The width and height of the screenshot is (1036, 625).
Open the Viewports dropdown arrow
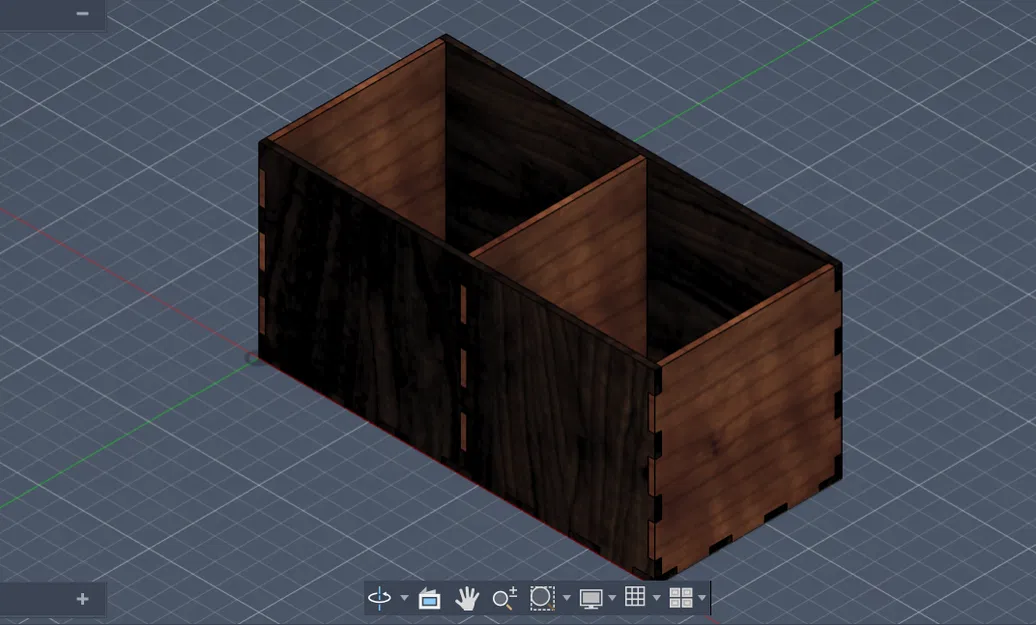click(702, 598)
